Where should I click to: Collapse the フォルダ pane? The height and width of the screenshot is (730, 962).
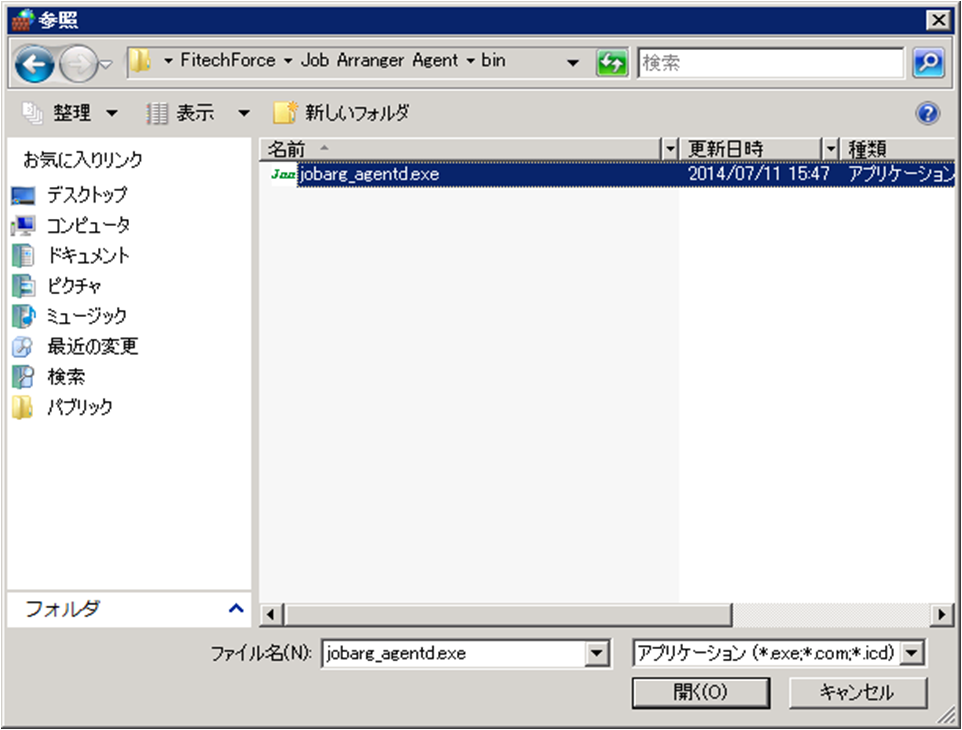(x=234, y=609)
